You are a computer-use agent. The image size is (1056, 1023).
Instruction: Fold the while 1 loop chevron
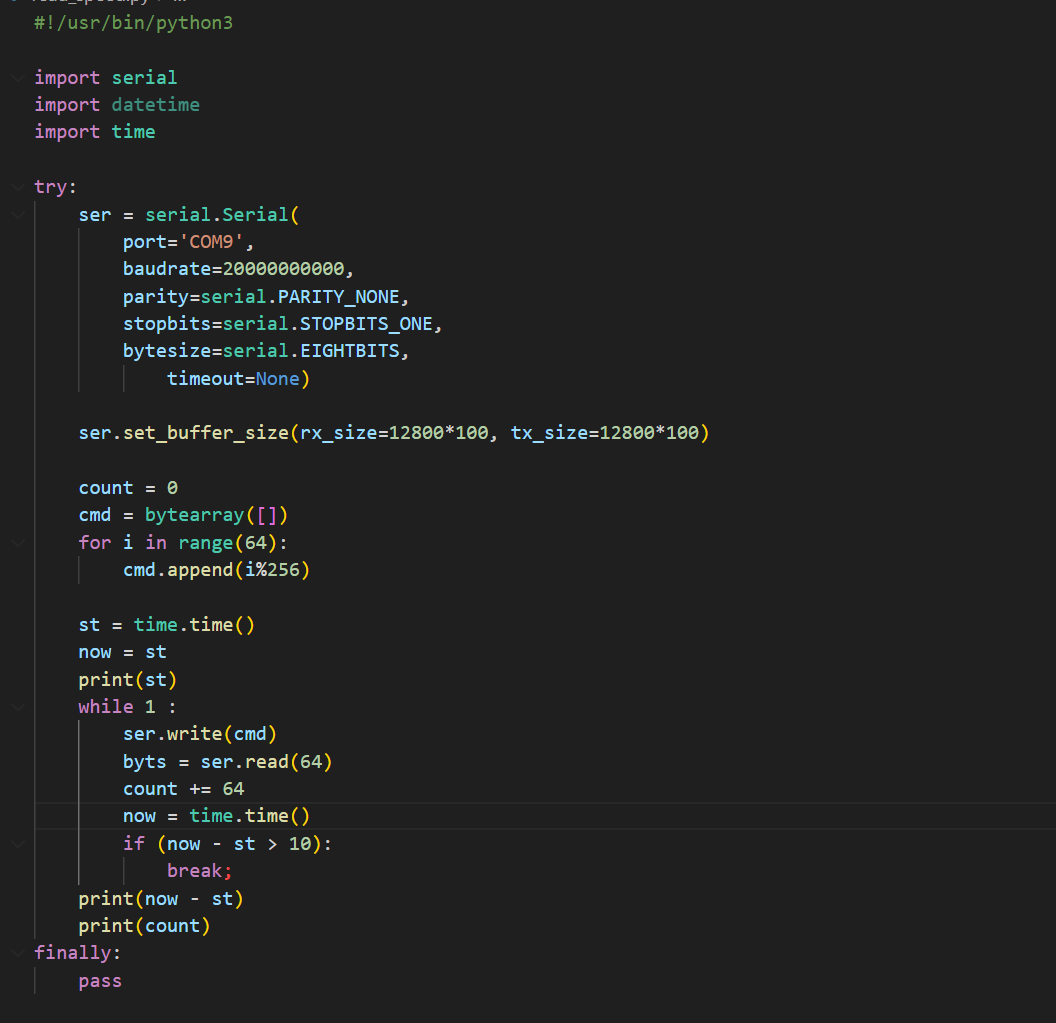tap(18, 706)
